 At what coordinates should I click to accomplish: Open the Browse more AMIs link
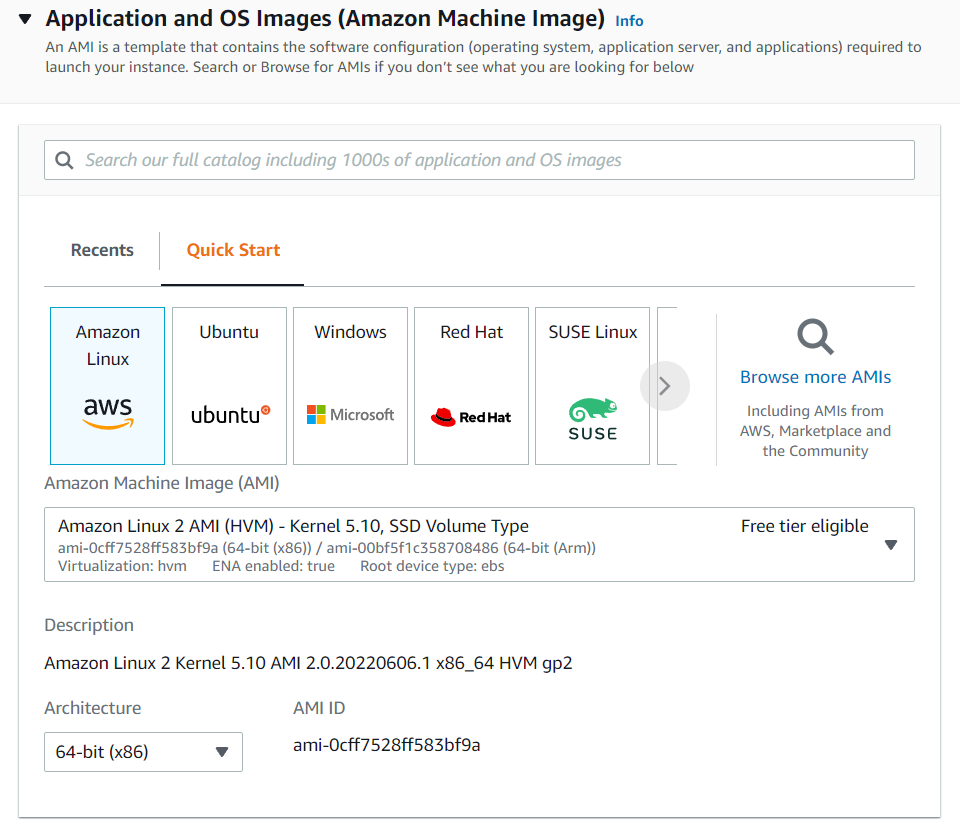814,377
